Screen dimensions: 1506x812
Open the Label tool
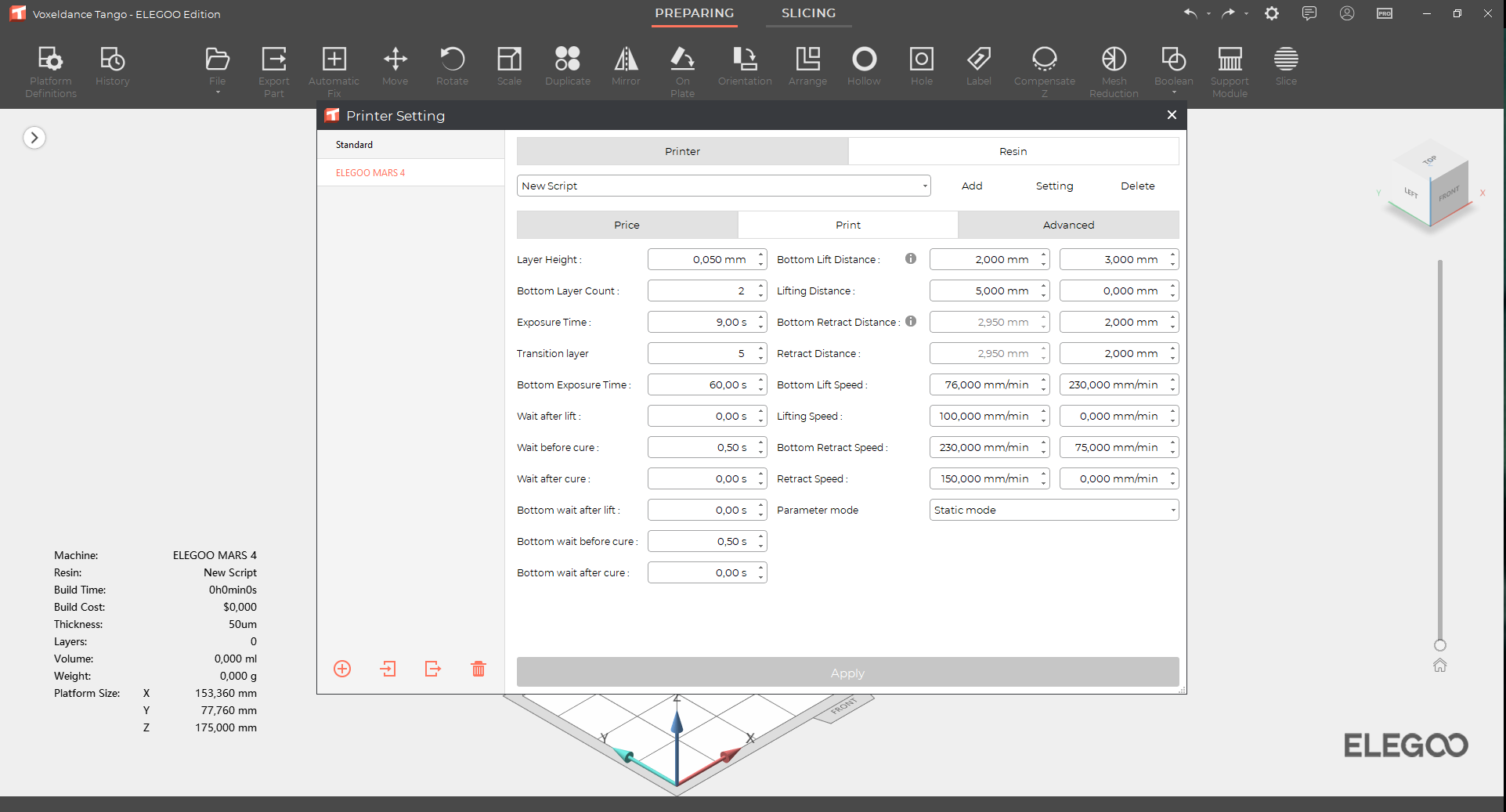979,66
